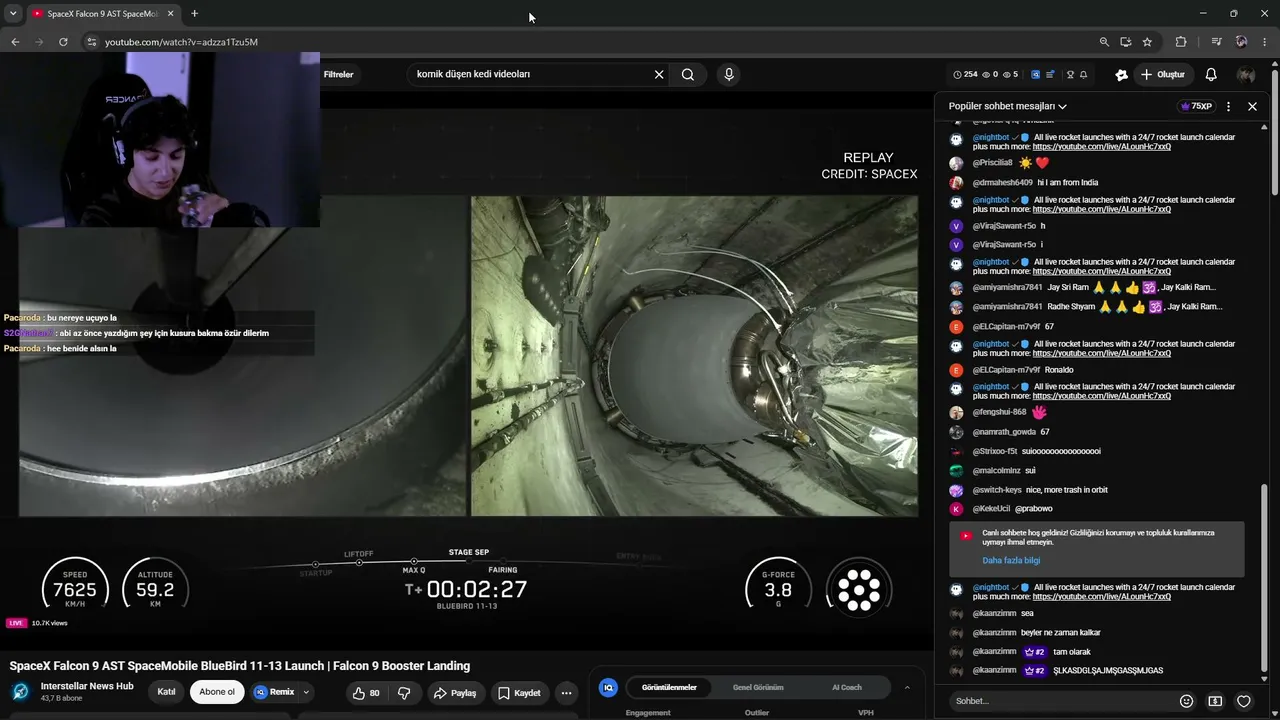Screen dimensions: 1280x720
Task: Open the media controls in Chrome toolbar
Action: [x=1216, y=42]
